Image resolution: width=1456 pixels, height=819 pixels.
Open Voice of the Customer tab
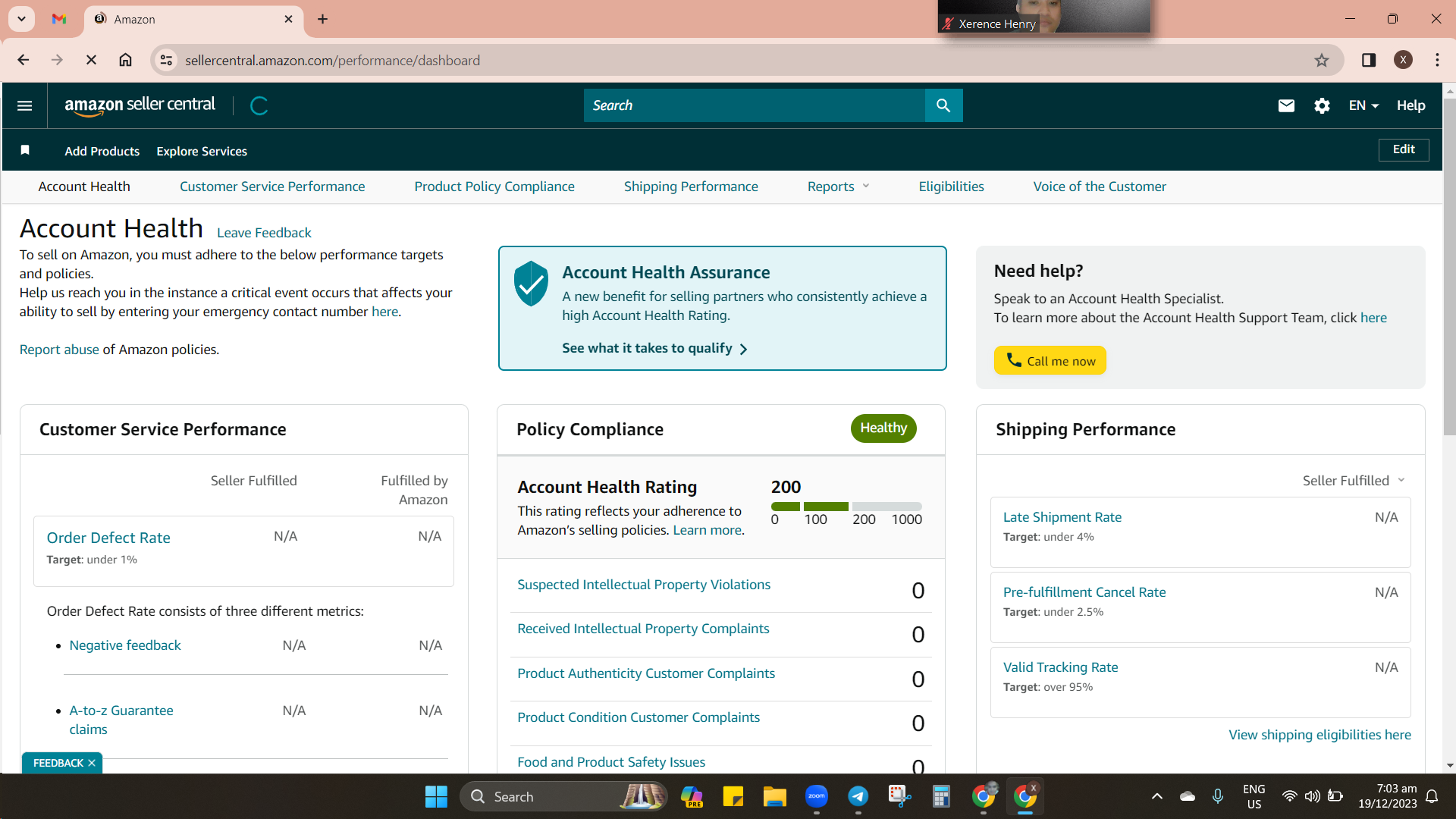pyautogui.click(x=1100, y=187)
